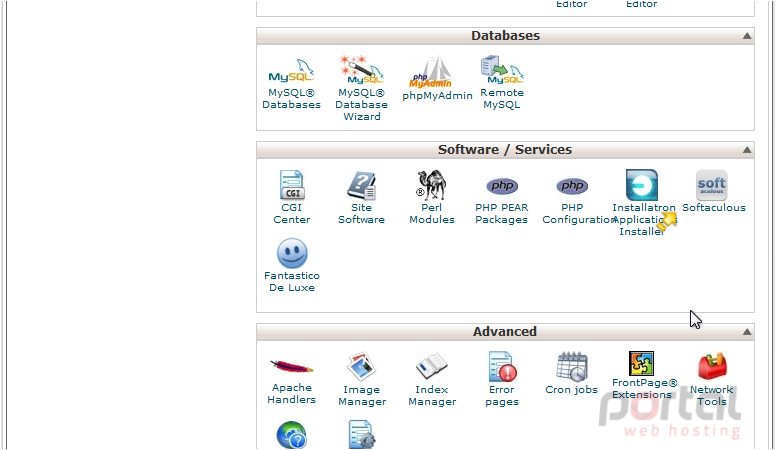Open the Cron jobs calendar icon
776x450 pixels.
pyautogui.click(x=572, y=366)
